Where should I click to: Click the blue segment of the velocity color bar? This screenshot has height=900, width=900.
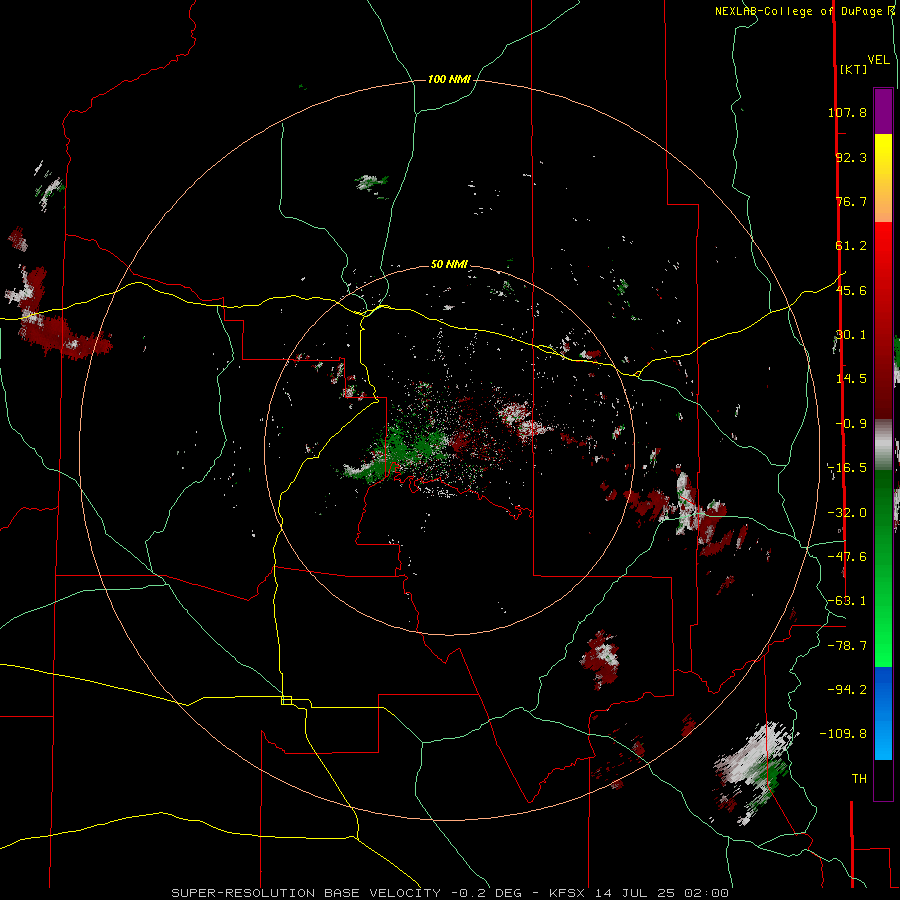[883, 713]
